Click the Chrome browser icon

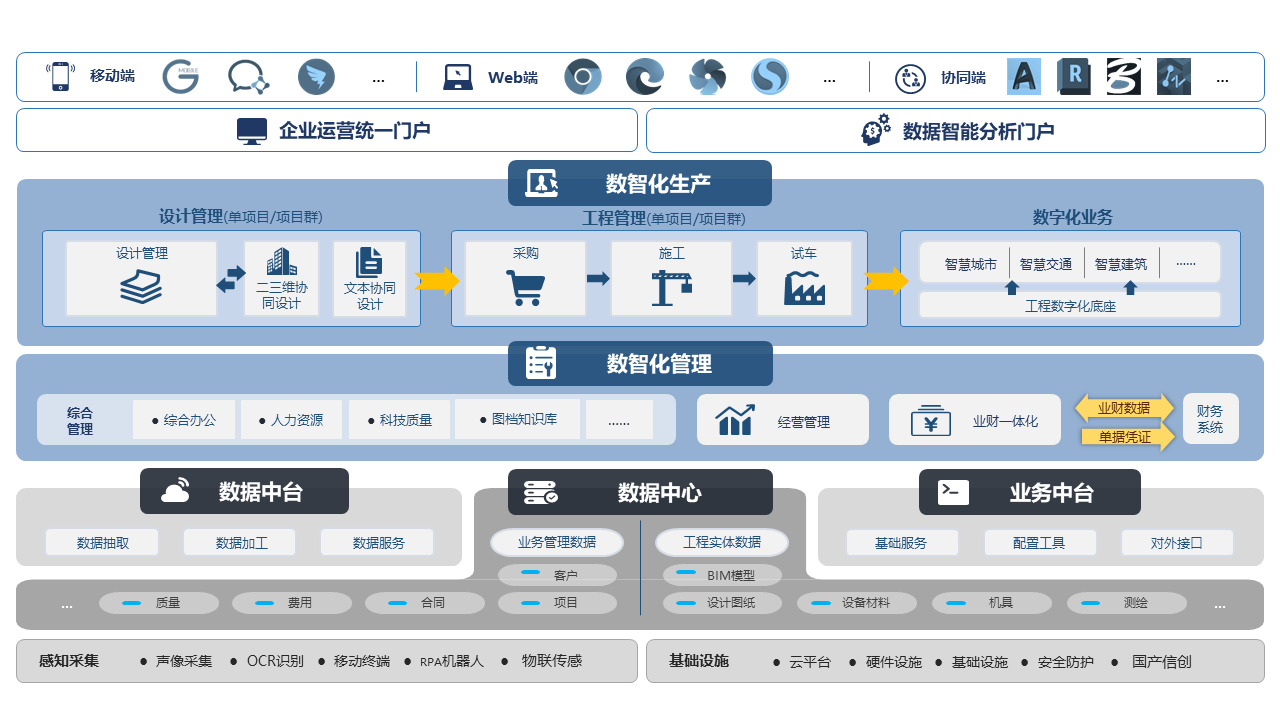tap(582, 77)
